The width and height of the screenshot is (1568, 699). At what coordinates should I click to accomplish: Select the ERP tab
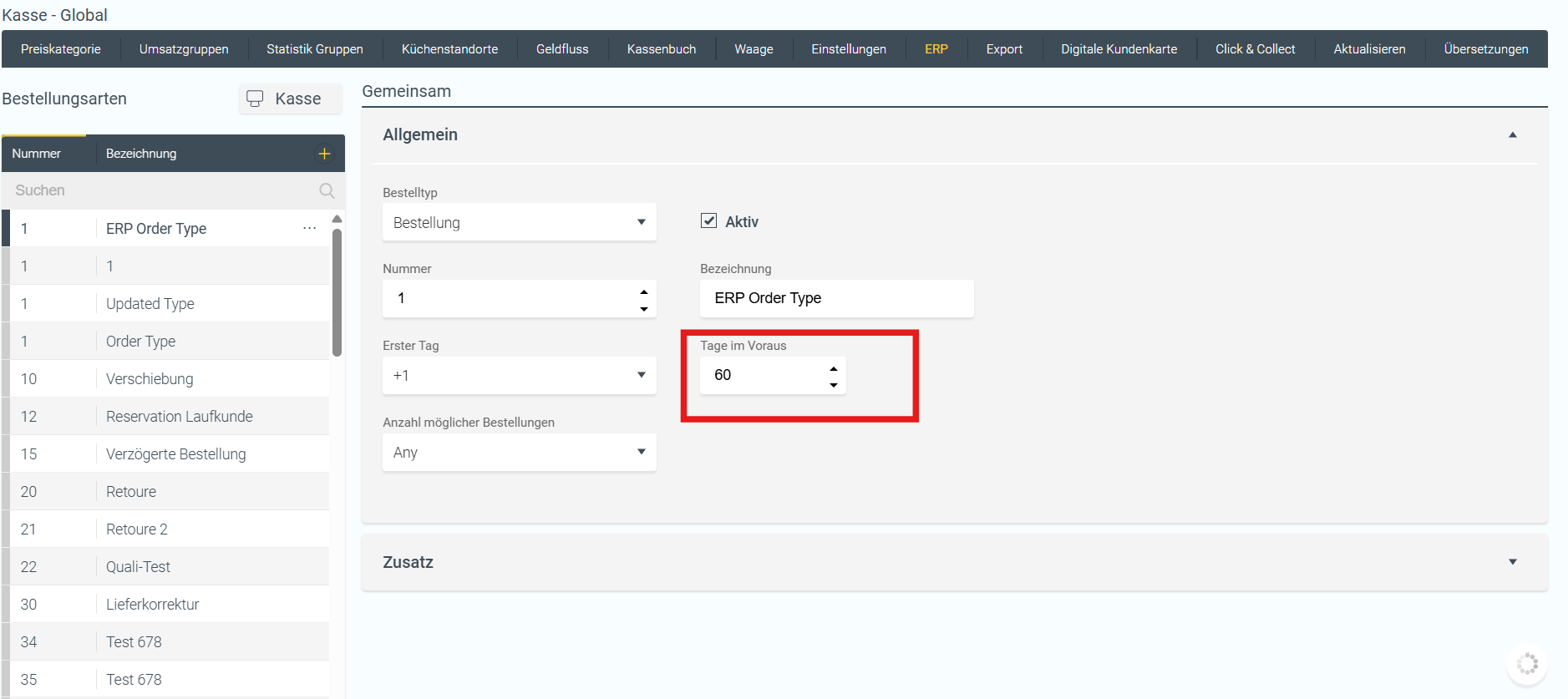pyautogui.click(x=936, y=49)
